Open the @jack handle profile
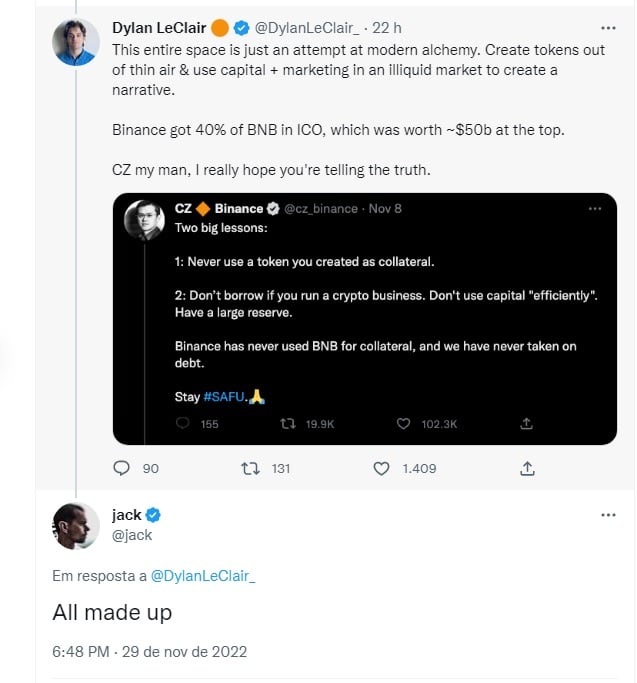The image size is (637, 683). pos(132,535)
